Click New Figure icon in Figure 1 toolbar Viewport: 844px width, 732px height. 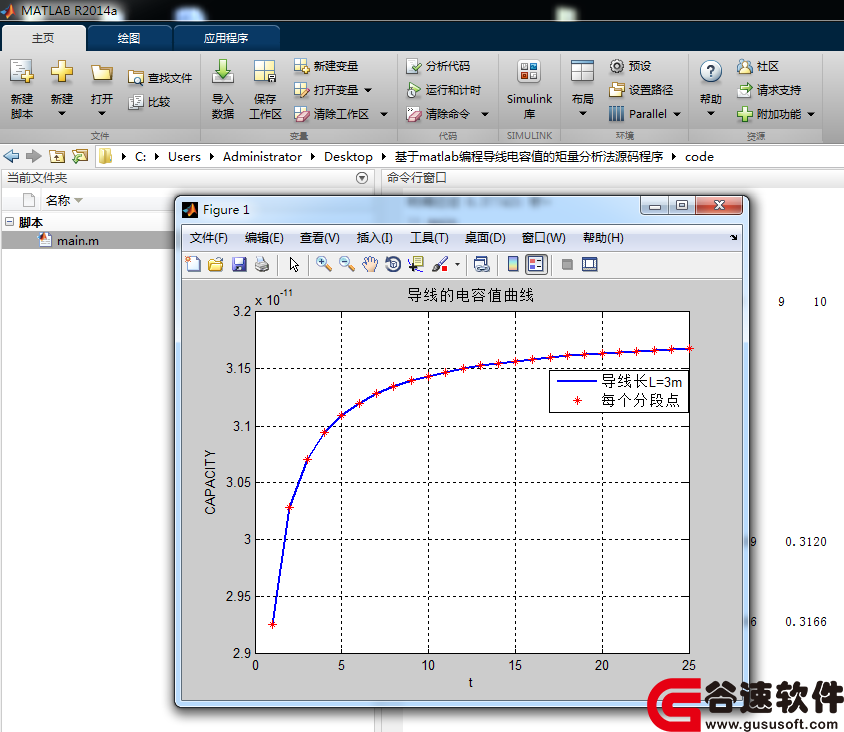click(193, 264)
